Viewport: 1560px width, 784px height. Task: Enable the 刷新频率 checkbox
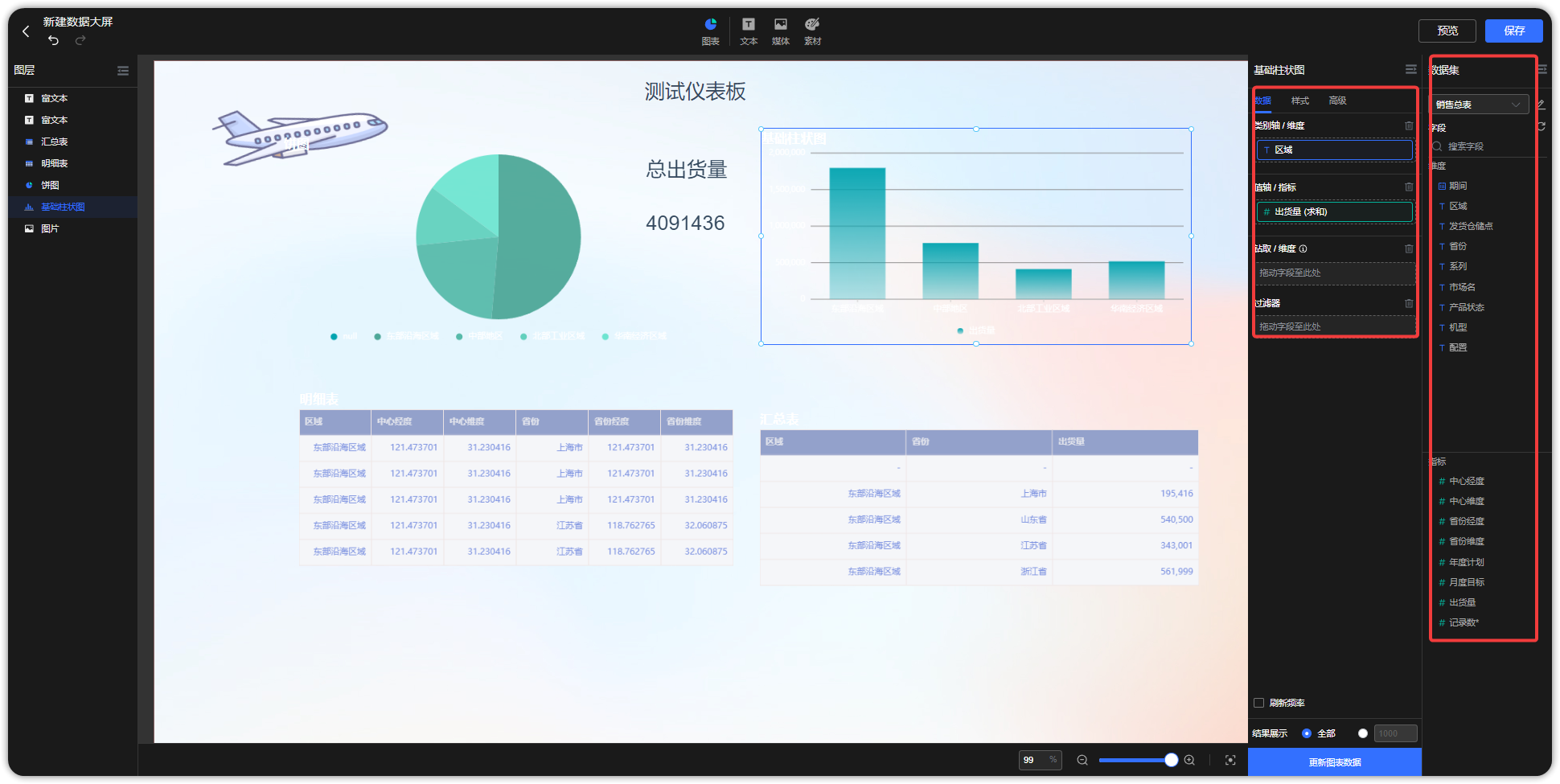pyautogui.click(x=1259, y=703)
